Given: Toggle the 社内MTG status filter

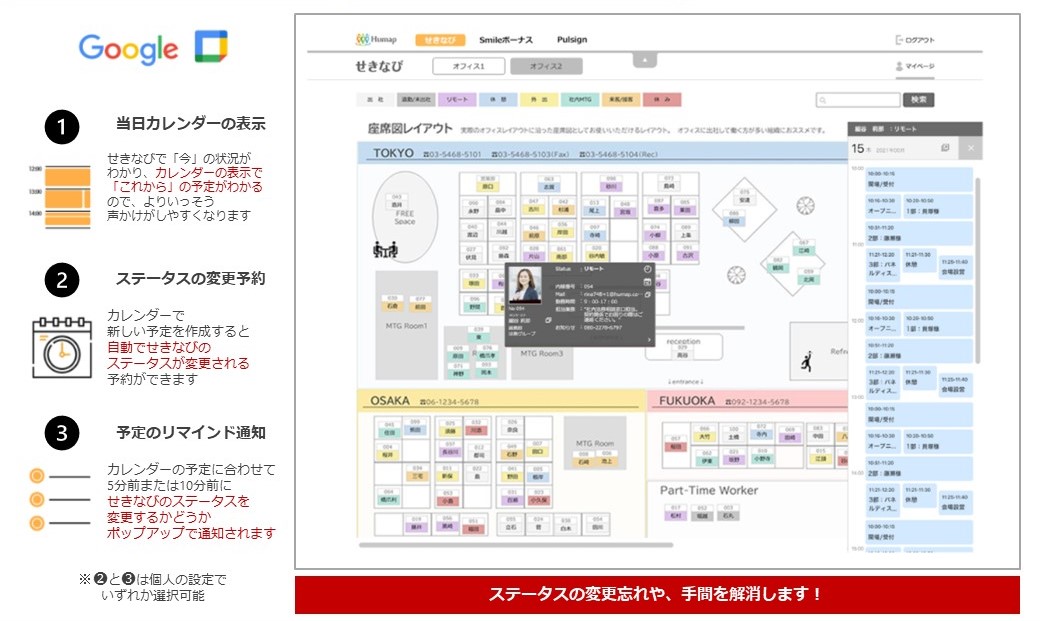Looking at the screenshot, I should [580, 100].
